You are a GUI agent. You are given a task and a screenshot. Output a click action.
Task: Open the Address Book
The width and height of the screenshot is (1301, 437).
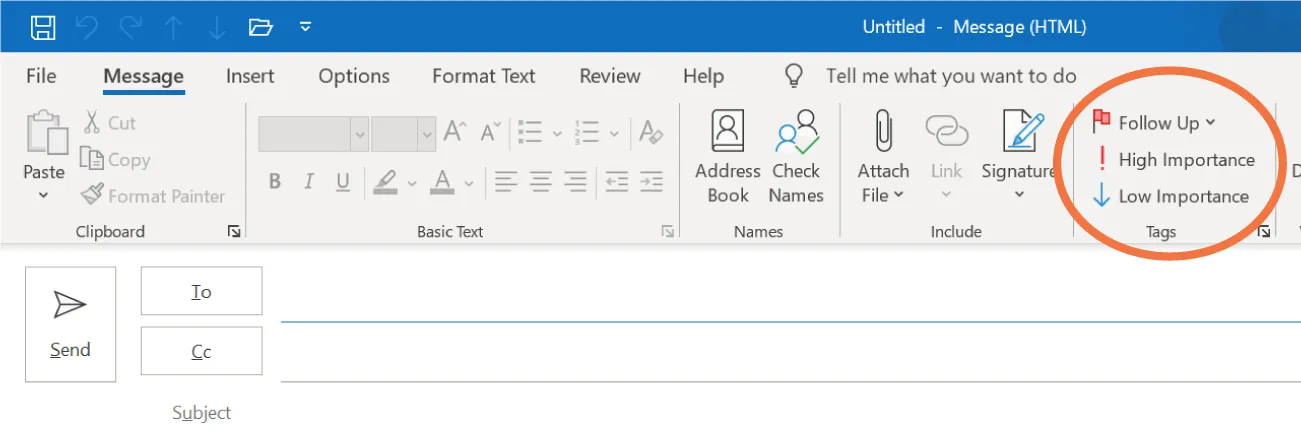click(727, 156)
